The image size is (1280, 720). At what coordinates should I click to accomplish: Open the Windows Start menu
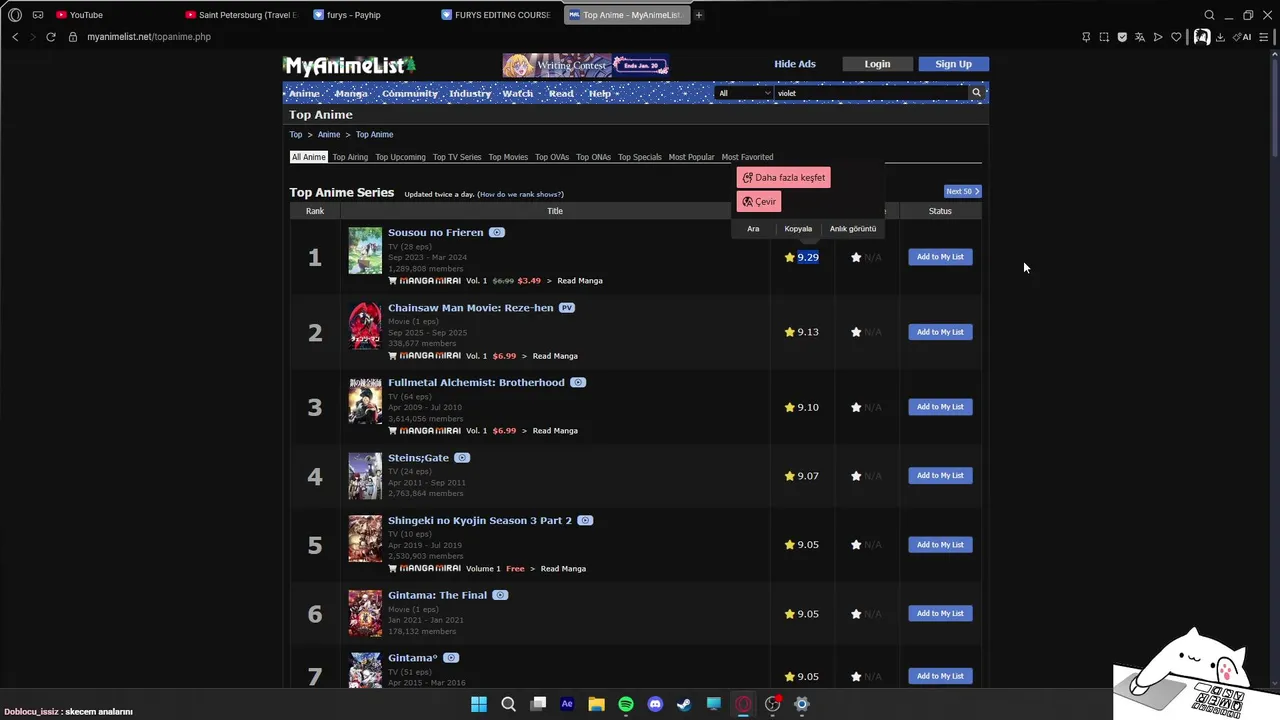[x=479, y=704]
